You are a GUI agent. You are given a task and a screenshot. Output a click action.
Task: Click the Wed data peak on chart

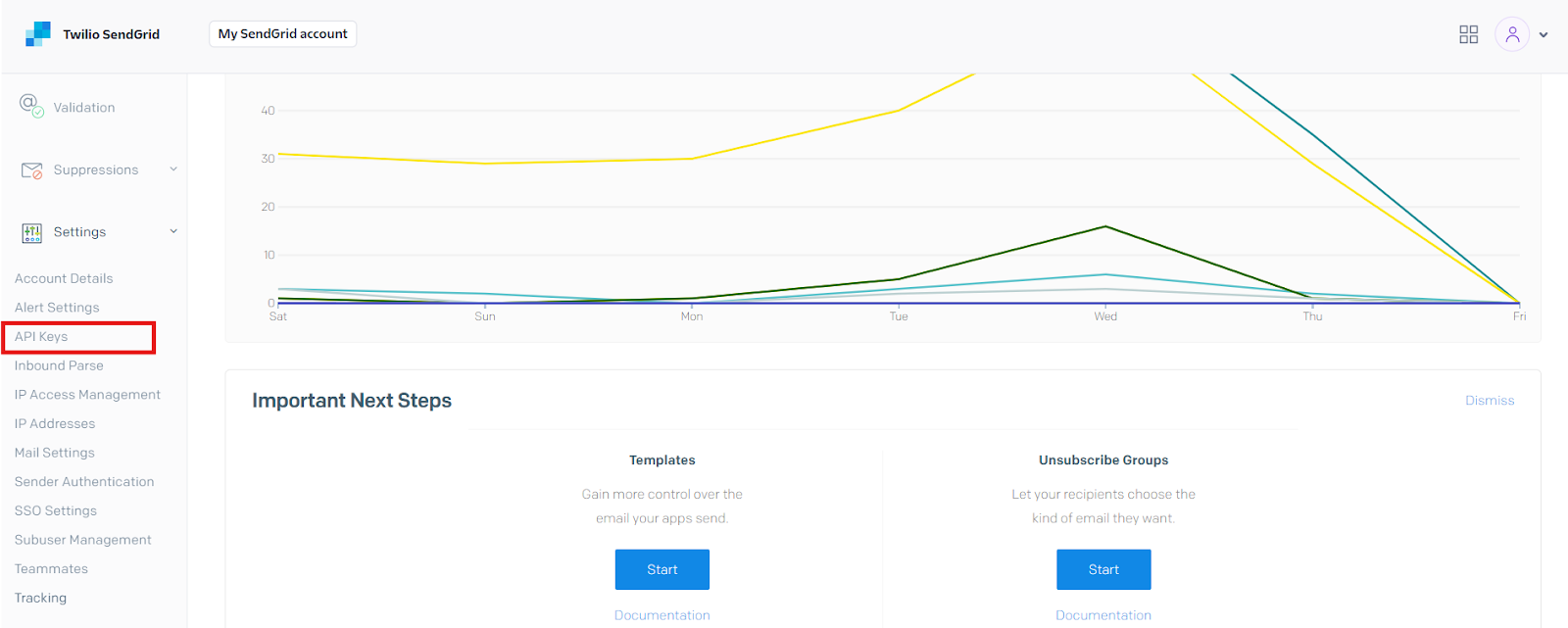tap(1105, 227)
